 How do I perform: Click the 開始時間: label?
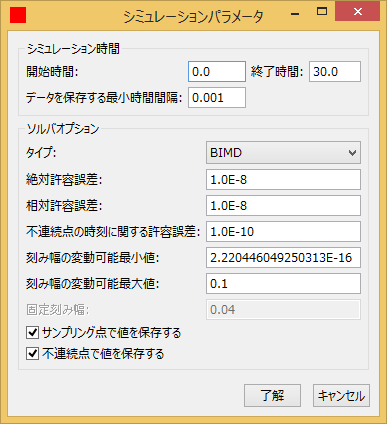pyautogui.click(x=52, y=72)
